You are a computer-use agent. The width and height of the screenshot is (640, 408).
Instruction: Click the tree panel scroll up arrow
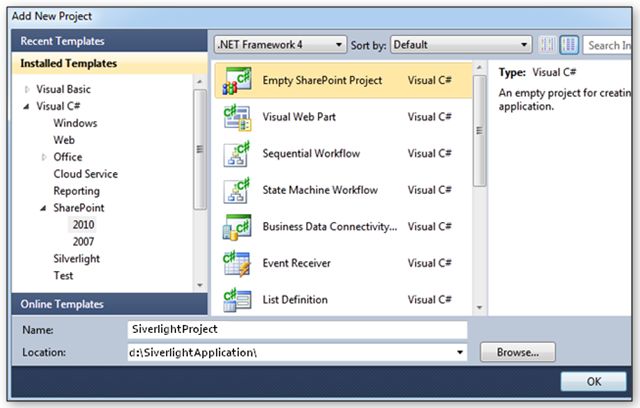click(x=200, y=82)
